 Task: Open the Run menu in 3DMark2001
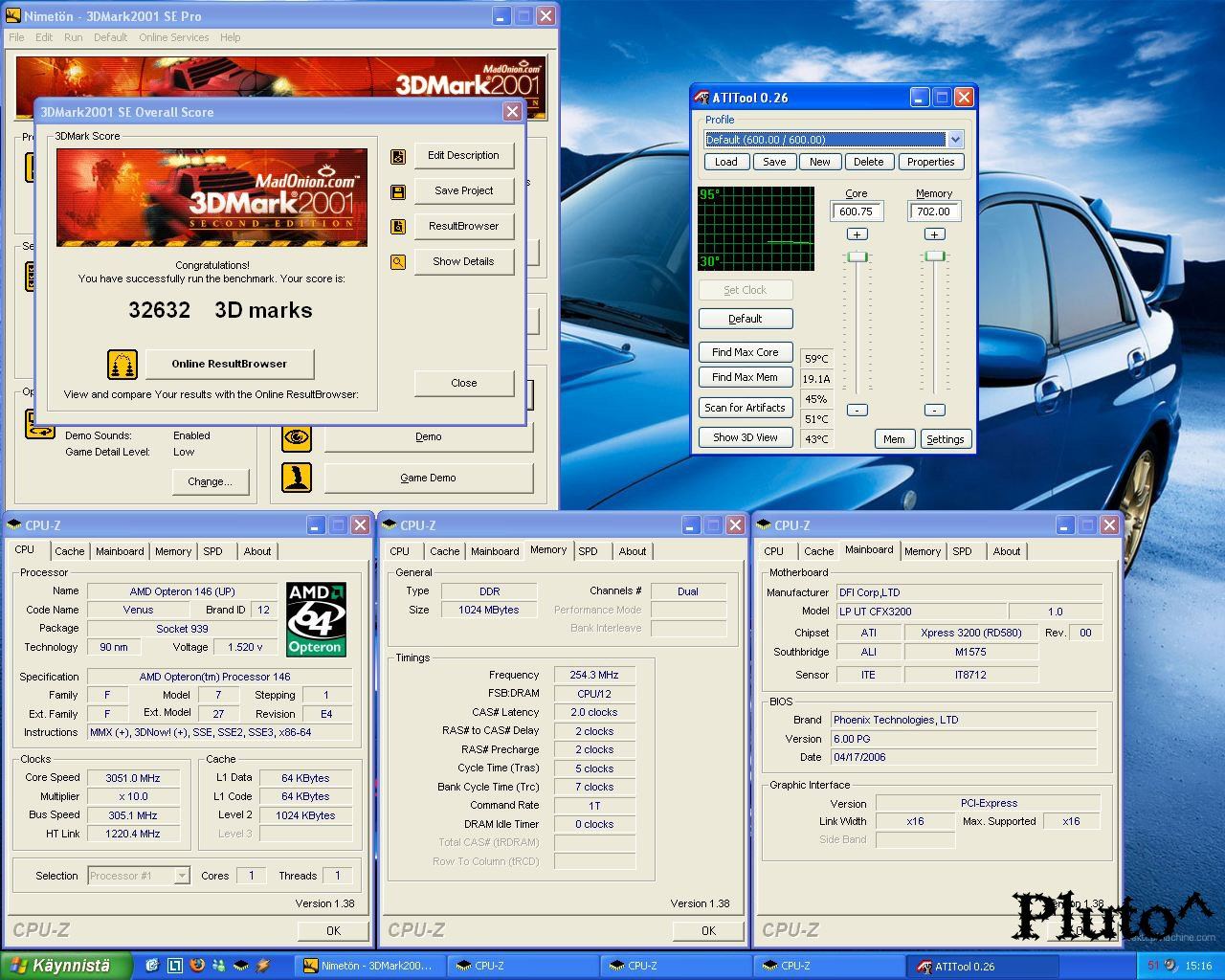73,37
